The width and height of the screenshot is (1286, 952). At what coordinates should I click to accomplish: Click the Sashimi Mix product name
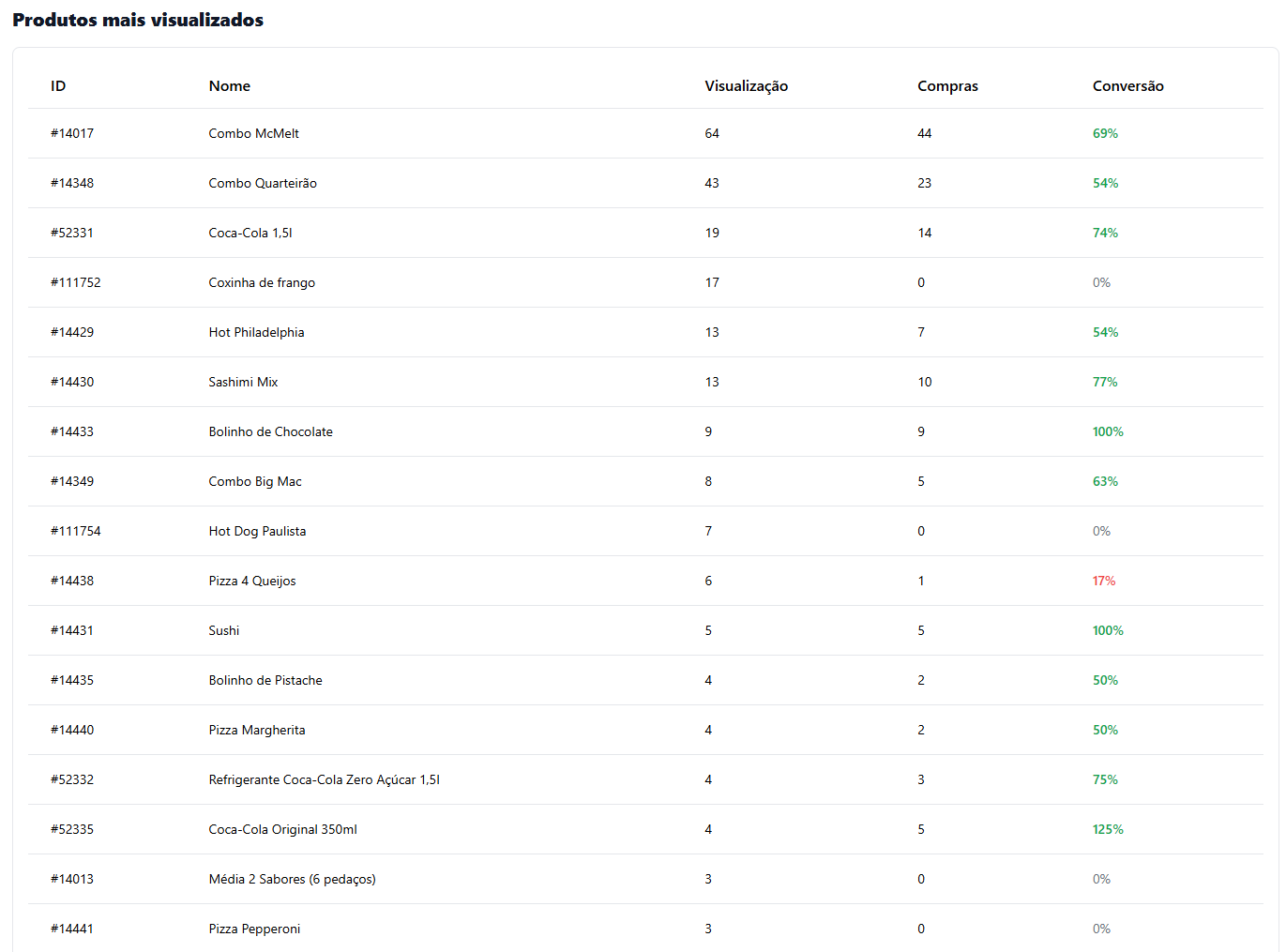[x=243, y=382]
